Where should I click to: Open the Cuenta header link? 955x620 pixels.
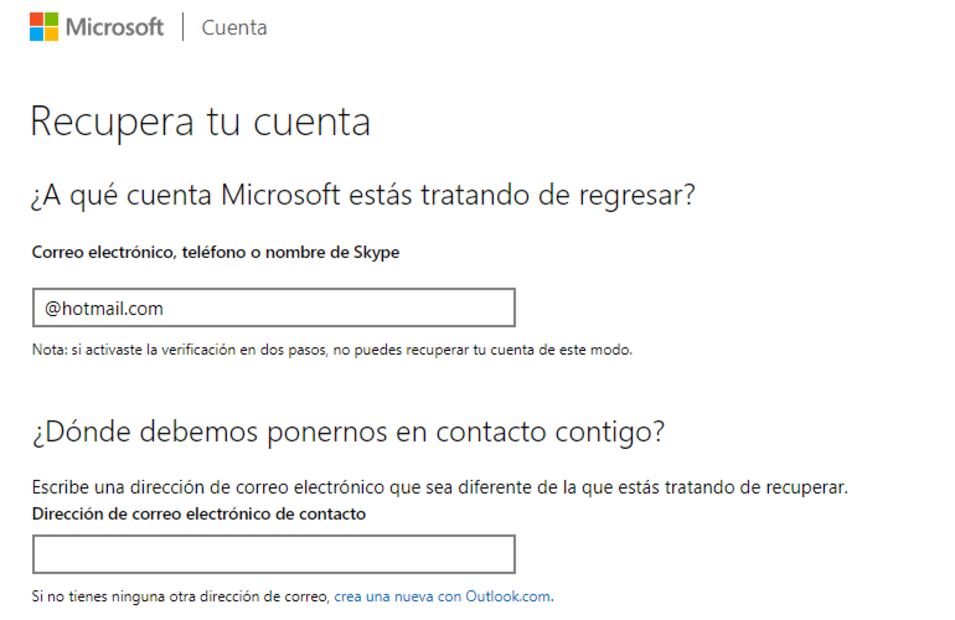pyautogui.click(x=234, y=28)
